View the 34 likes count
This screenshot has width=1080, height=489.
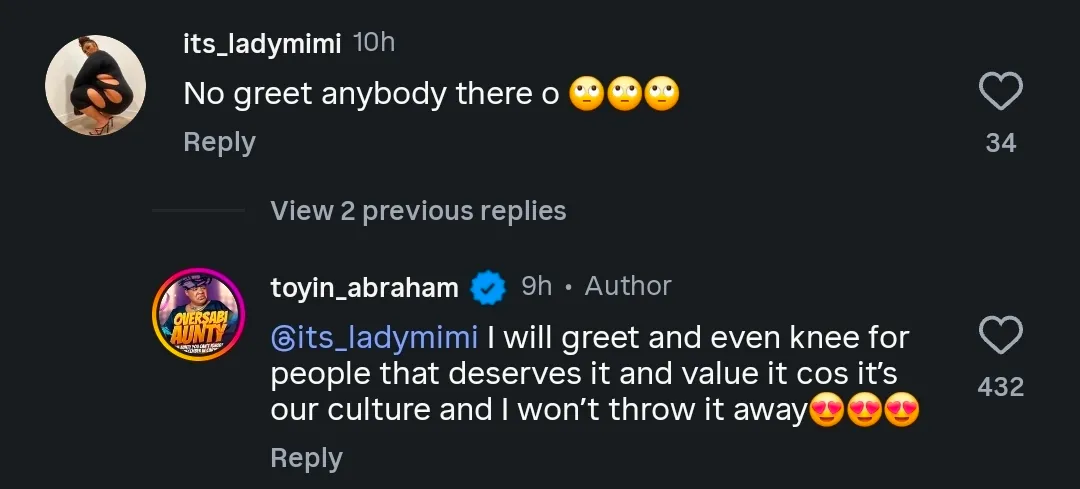1000,144
